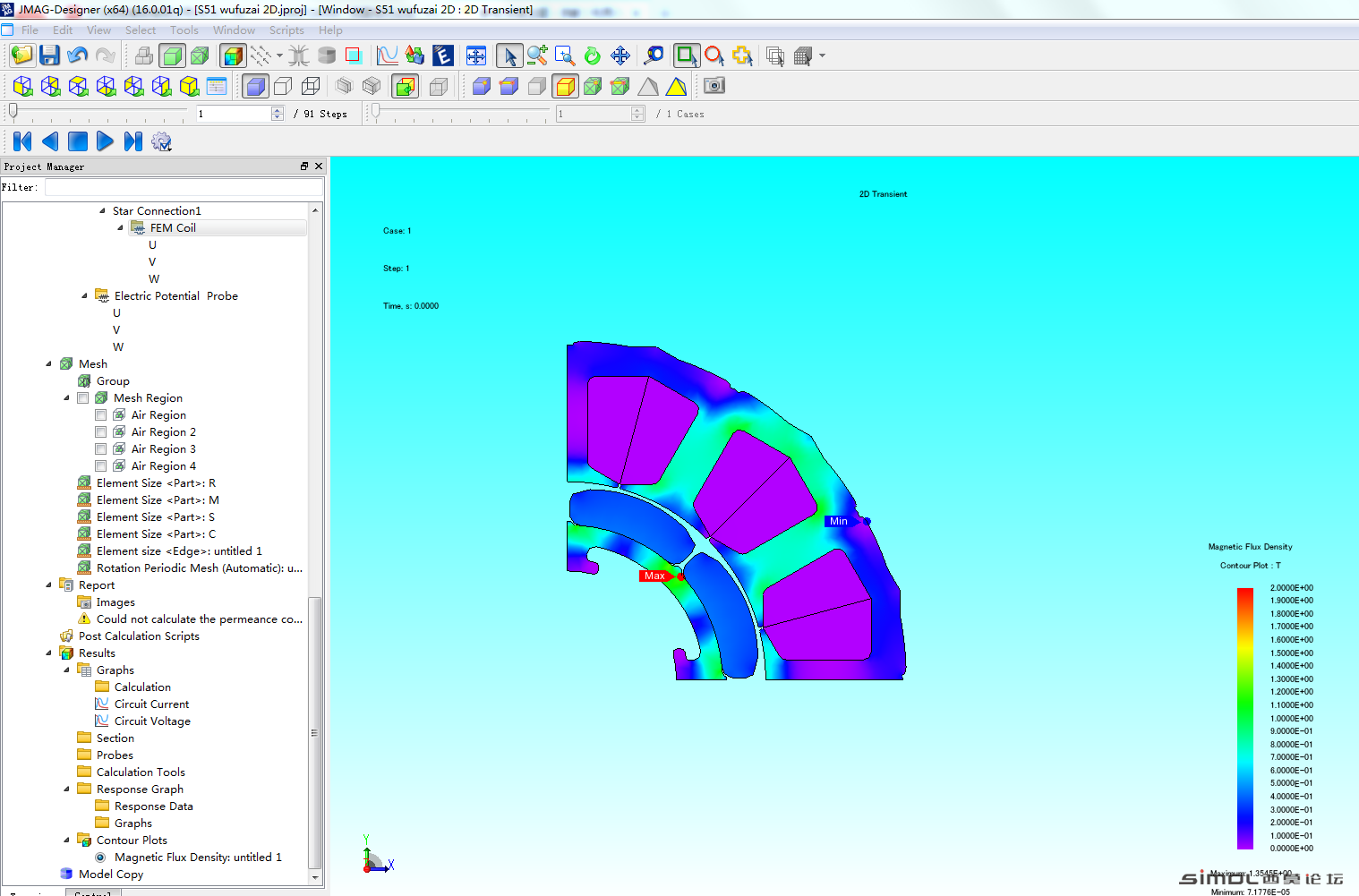Open animation settings gear icon
This screenshot has height=896, width=1359.
tap(161, 141)
